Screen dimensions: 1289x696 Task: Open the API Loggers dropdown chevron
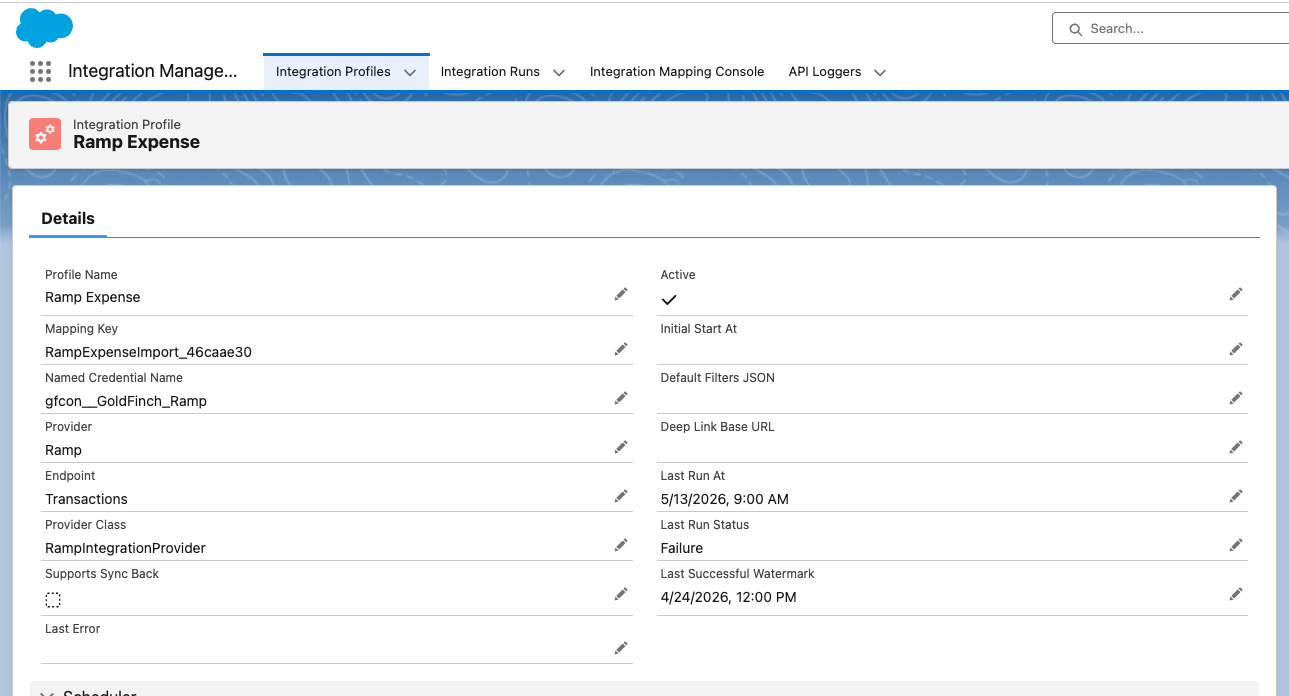[880, 73]
